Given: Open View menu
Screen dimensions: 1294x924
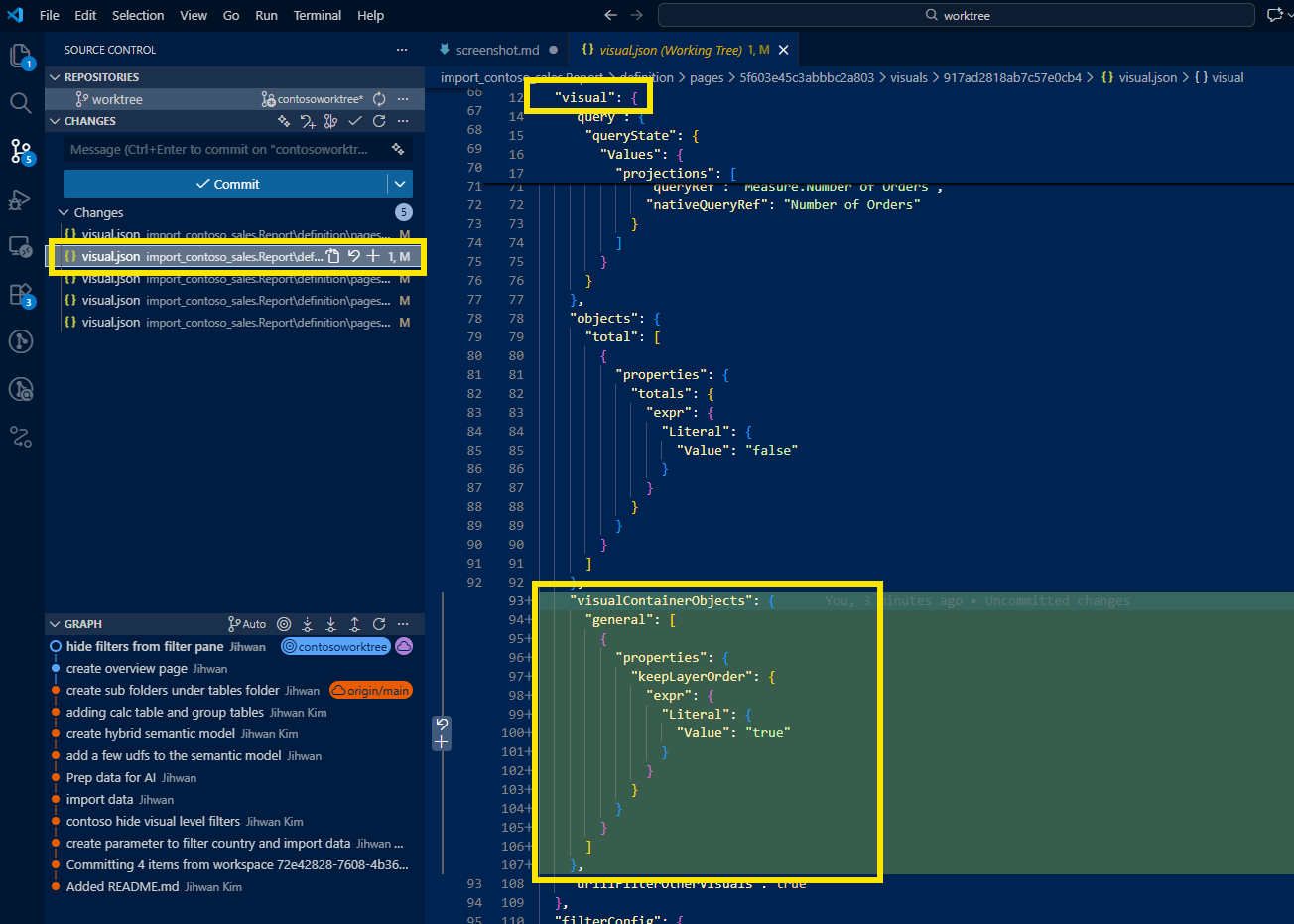Looking at the screenshot, I should 194,15.
